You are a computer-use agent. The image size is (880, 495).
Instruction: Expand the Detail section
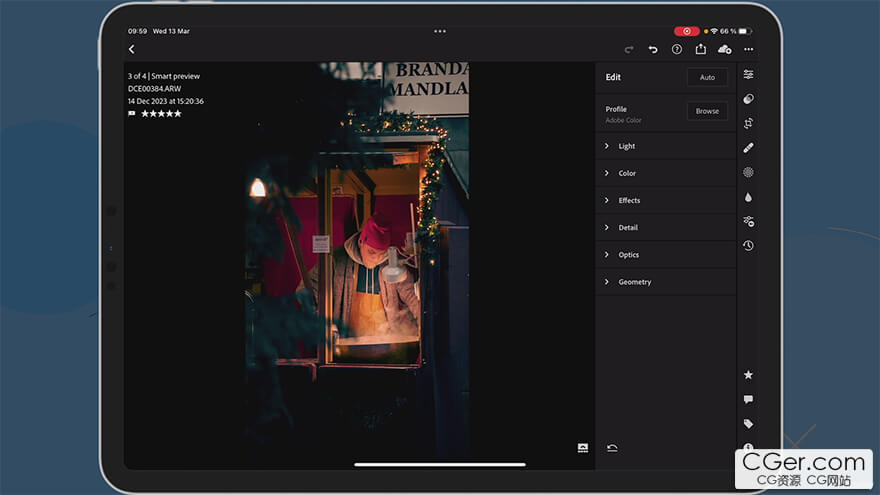[x=666, y=227]
